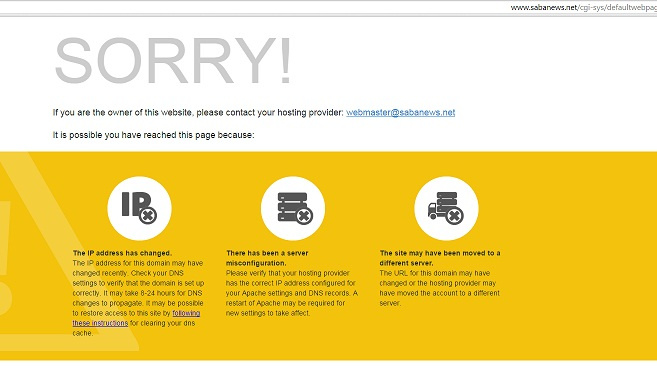Click the IP address changed icon
Image resolution: width=657 pixels, height=376 pixels.
139,208
